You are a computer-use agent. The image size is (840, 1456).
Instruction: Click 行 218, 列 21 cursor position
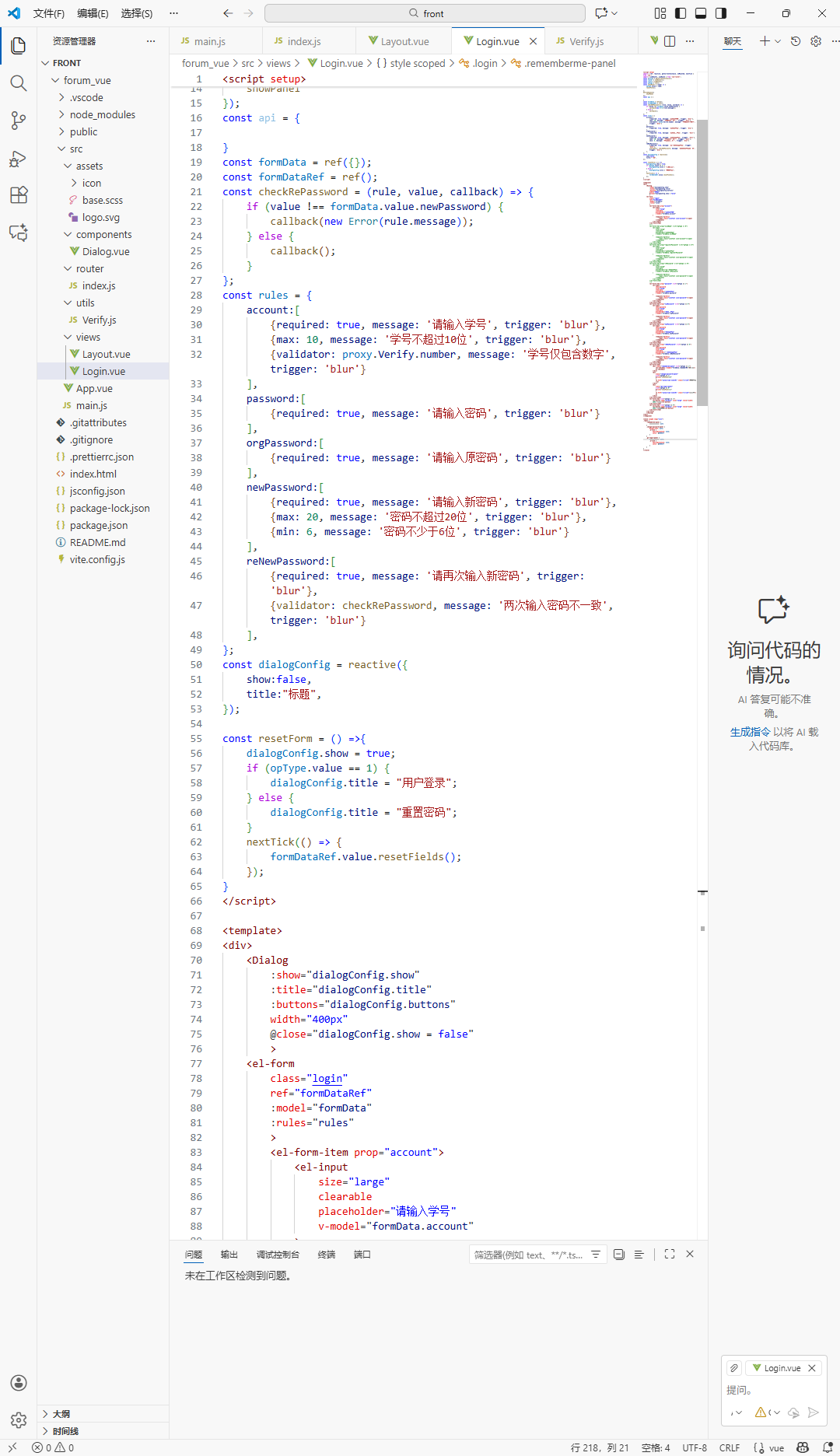tap(600, 1447)
